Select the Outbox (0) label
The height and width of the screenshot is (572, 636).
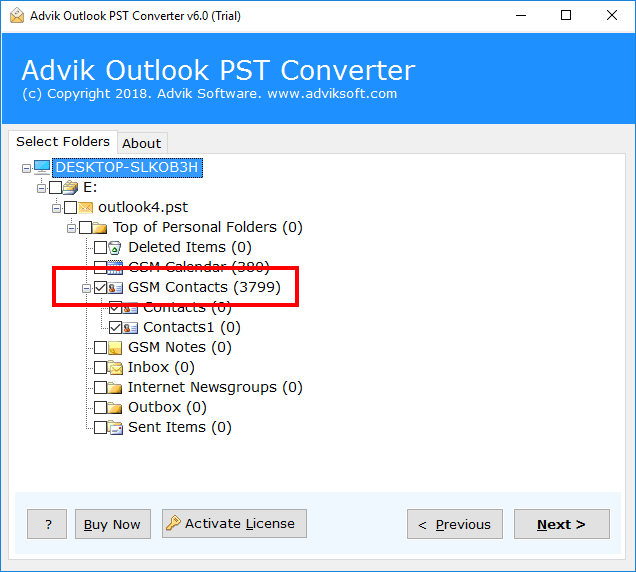tap(167, 407)
